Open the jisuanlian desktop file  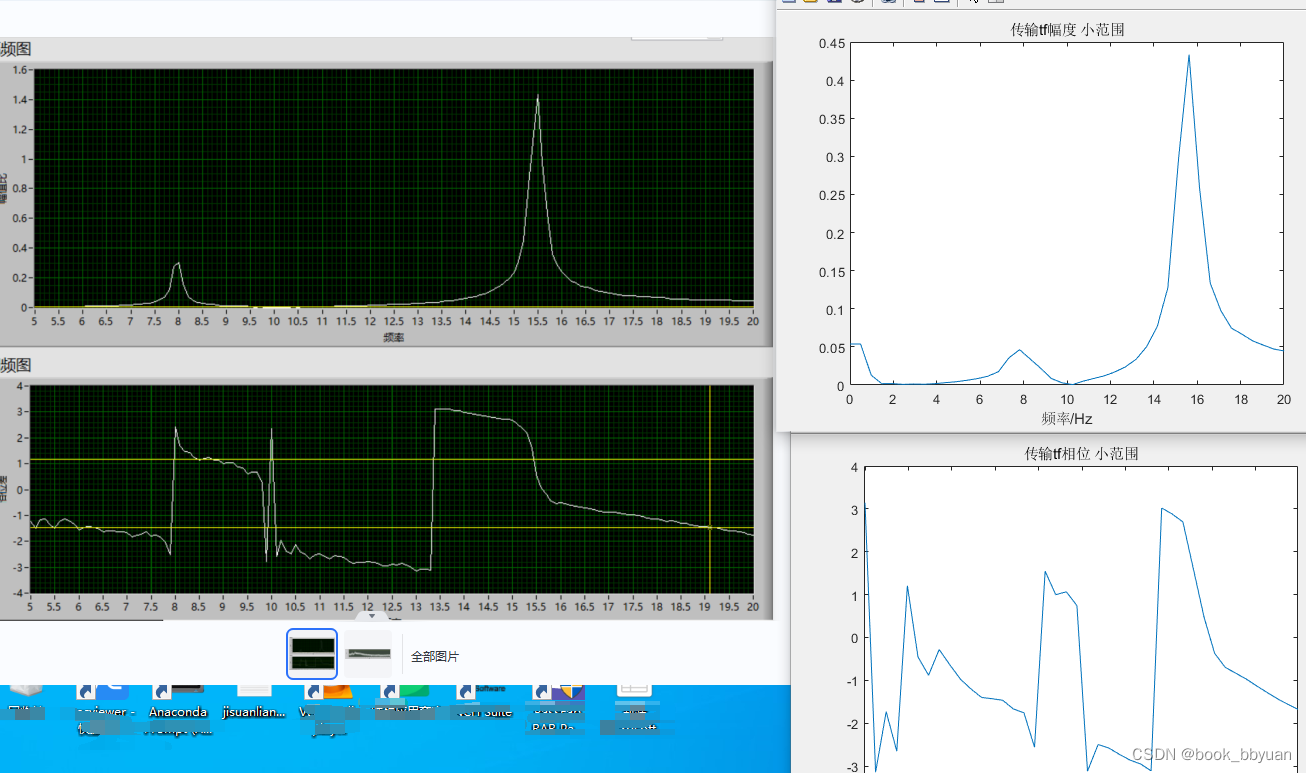[x=253, y=702]
